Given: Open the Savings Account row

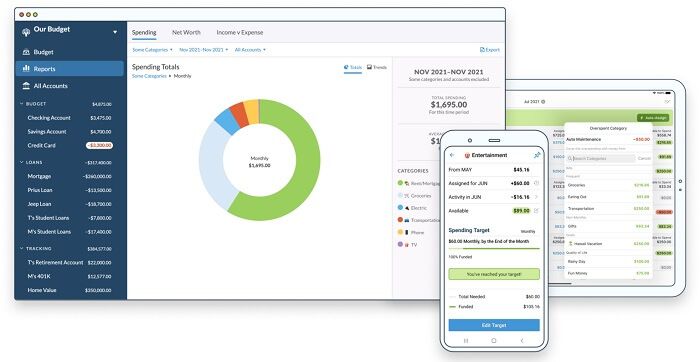Looking at the screenshot, I should click(70, 132).
